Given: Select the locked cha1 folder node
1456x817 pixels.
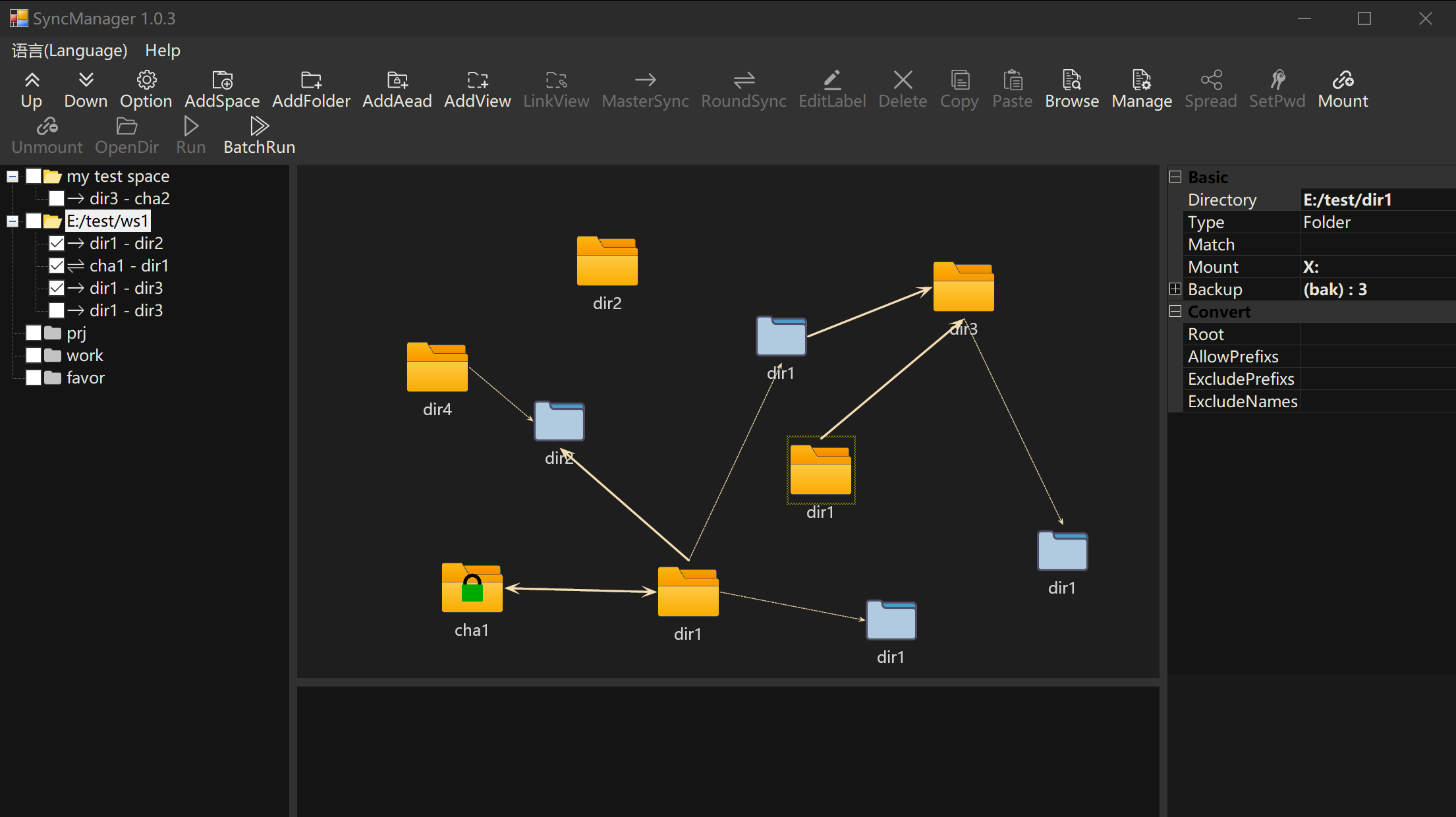Looking at the screenshot, I should click(x=472, y=588).
